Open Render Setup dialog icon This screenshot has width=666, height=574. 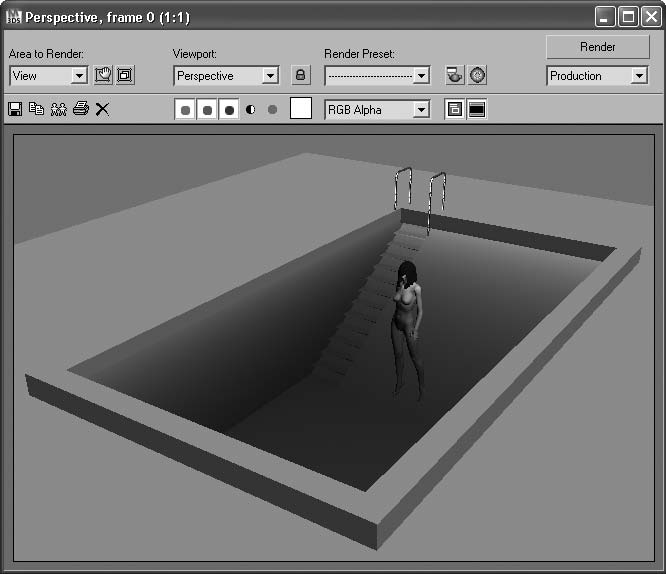point(455,75)
